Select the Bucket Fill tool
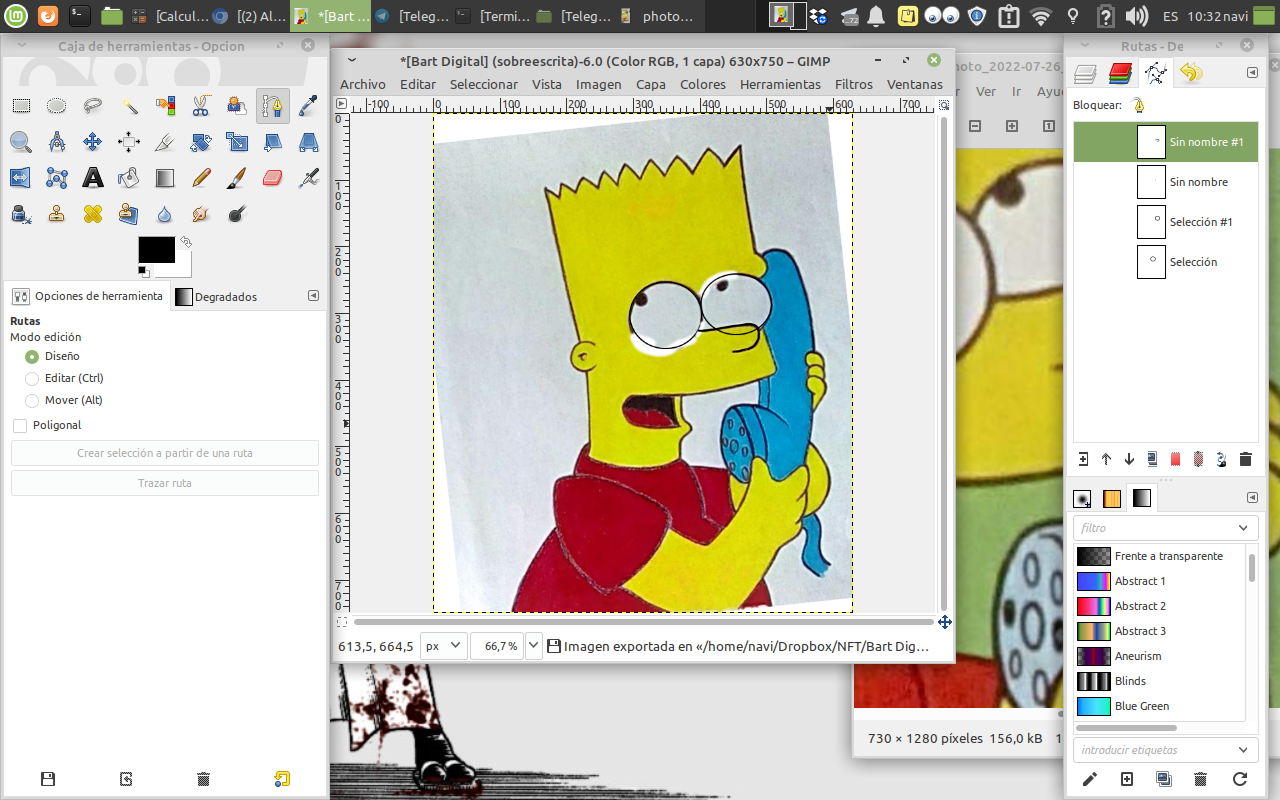The image size is (1280, 800). click(129, 178)
